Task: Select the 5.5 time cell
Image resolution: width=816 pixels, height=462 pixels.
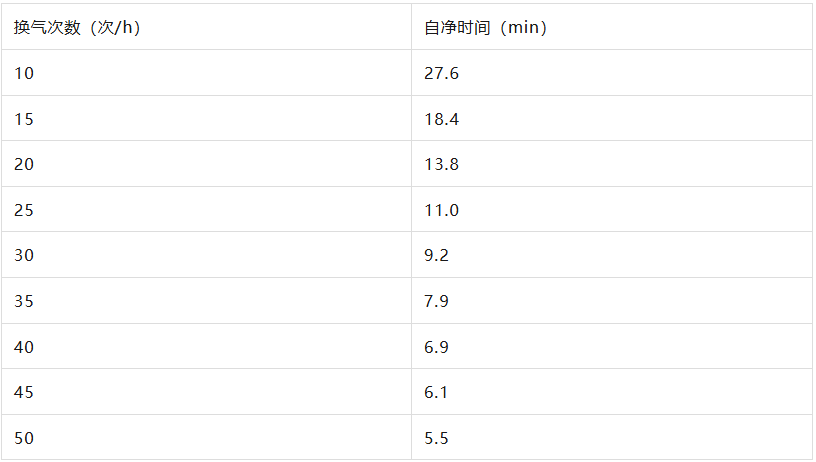Action: (x=437, y=437)
